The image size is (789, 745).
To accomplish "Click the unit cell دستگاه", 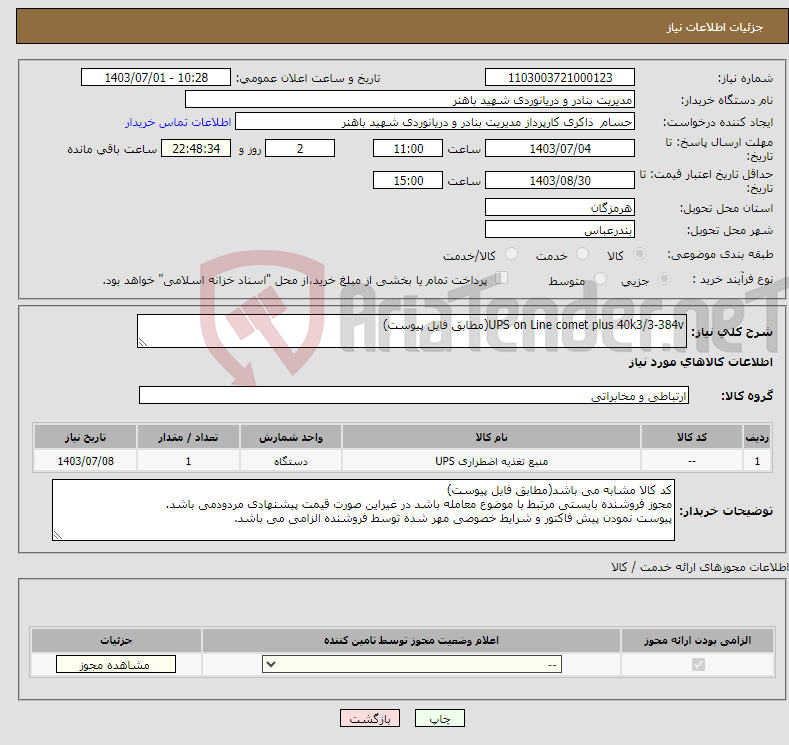I will point(291,461).
